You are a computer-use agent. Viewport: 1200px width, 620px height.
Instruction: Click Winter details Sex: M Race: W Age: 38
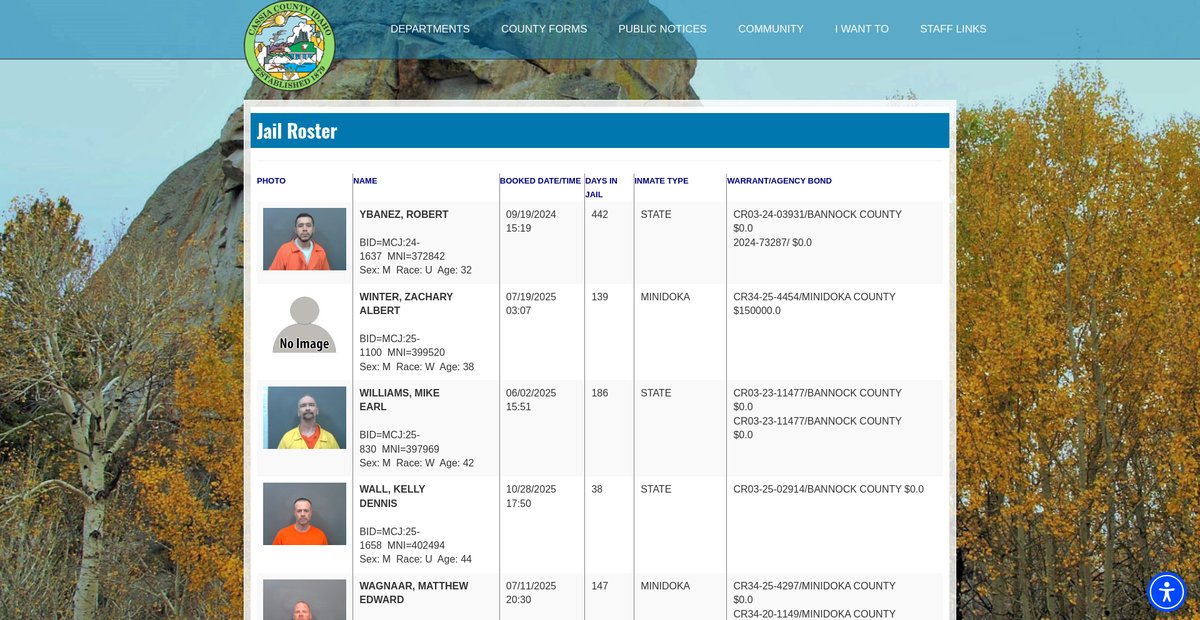click(x=417, y=367)
